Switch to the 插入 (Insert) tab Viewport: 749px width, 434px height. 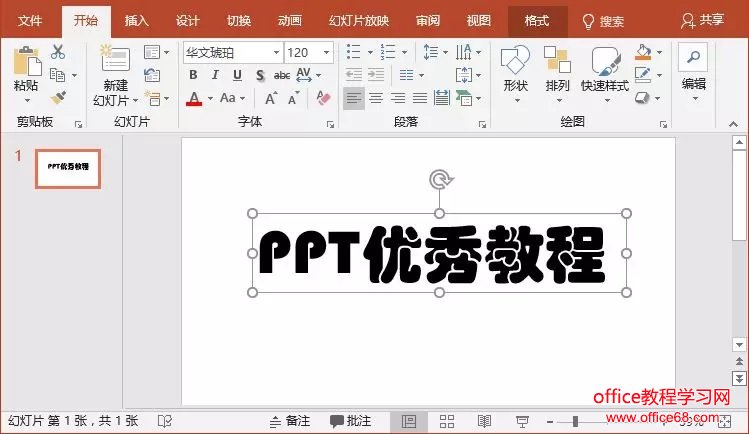(x=137, y=20)
